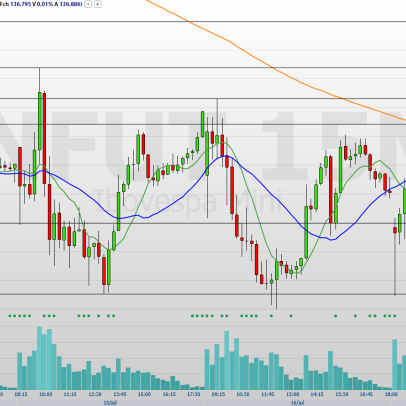Click the 09:15 time axis label

point(218,394)
